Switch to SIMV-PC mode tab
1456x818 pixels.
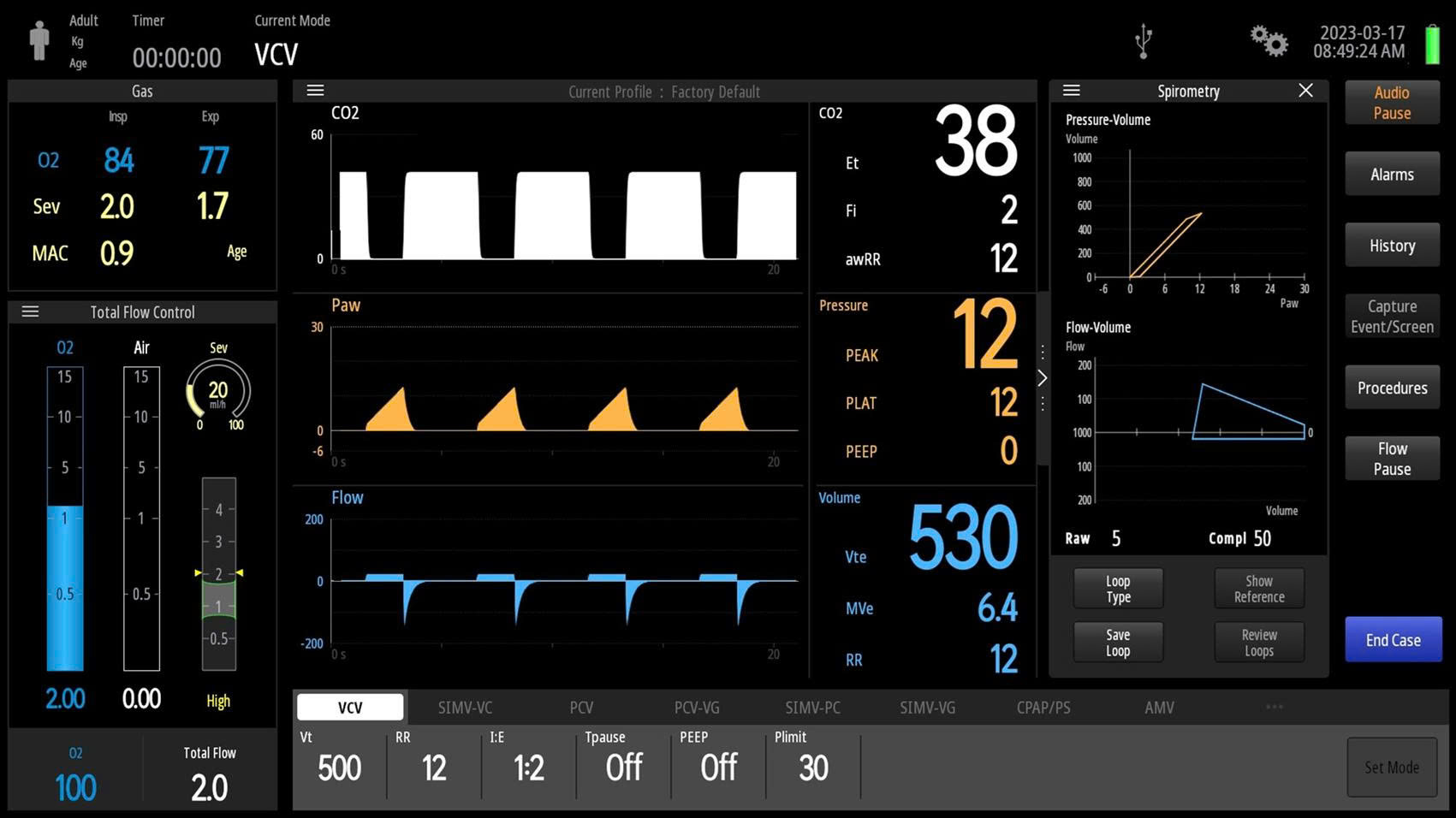point(812,708)
